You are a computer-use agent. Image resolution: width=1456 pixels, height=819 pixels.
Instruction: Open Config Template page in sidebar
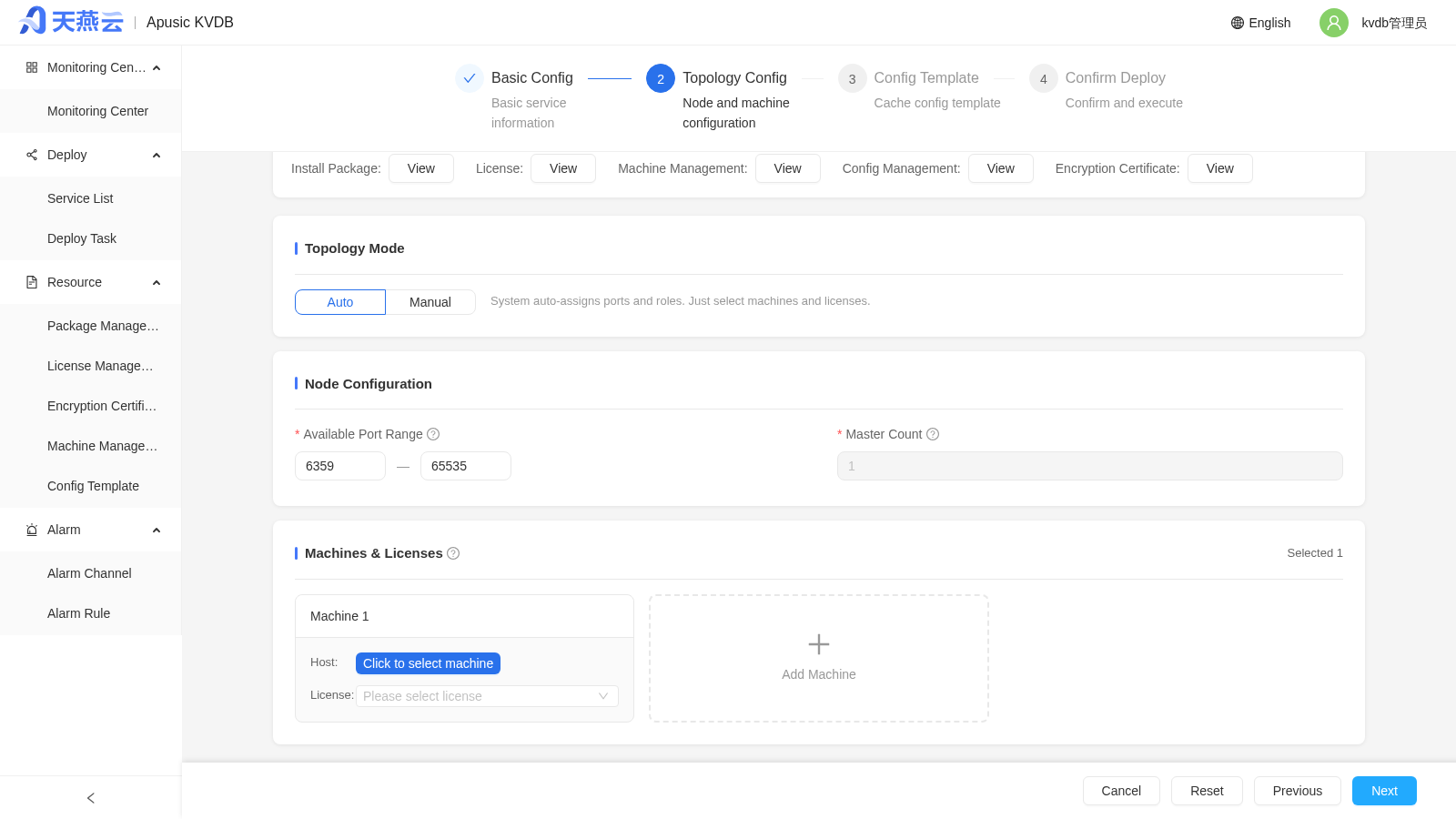click(x=91, y=486)
